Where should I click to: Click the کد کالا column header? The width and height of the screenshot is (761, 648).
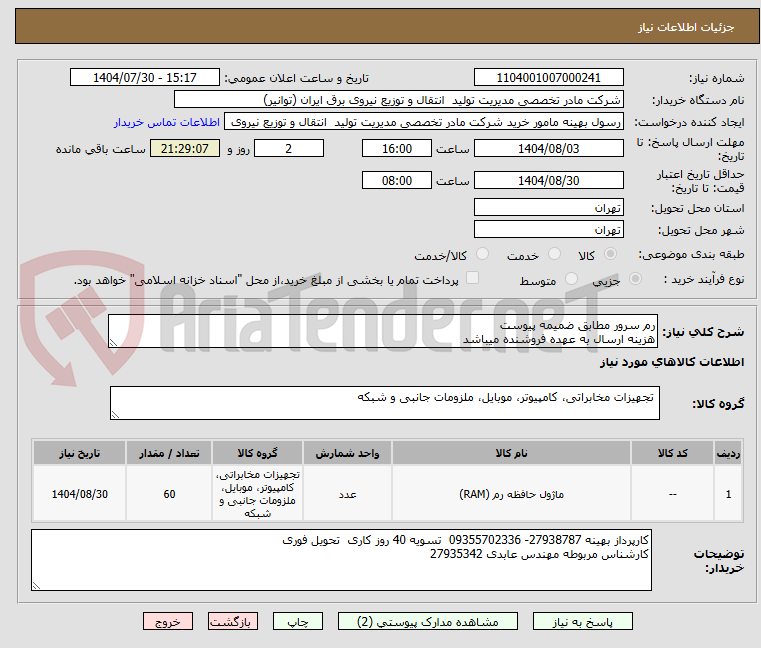(x=672, y=453)
